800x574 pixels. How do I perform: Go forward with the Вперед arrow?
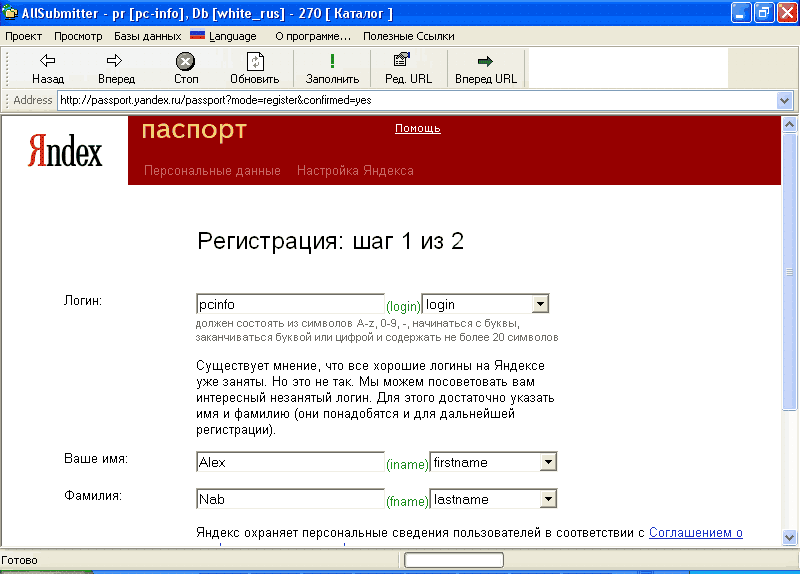116,68
